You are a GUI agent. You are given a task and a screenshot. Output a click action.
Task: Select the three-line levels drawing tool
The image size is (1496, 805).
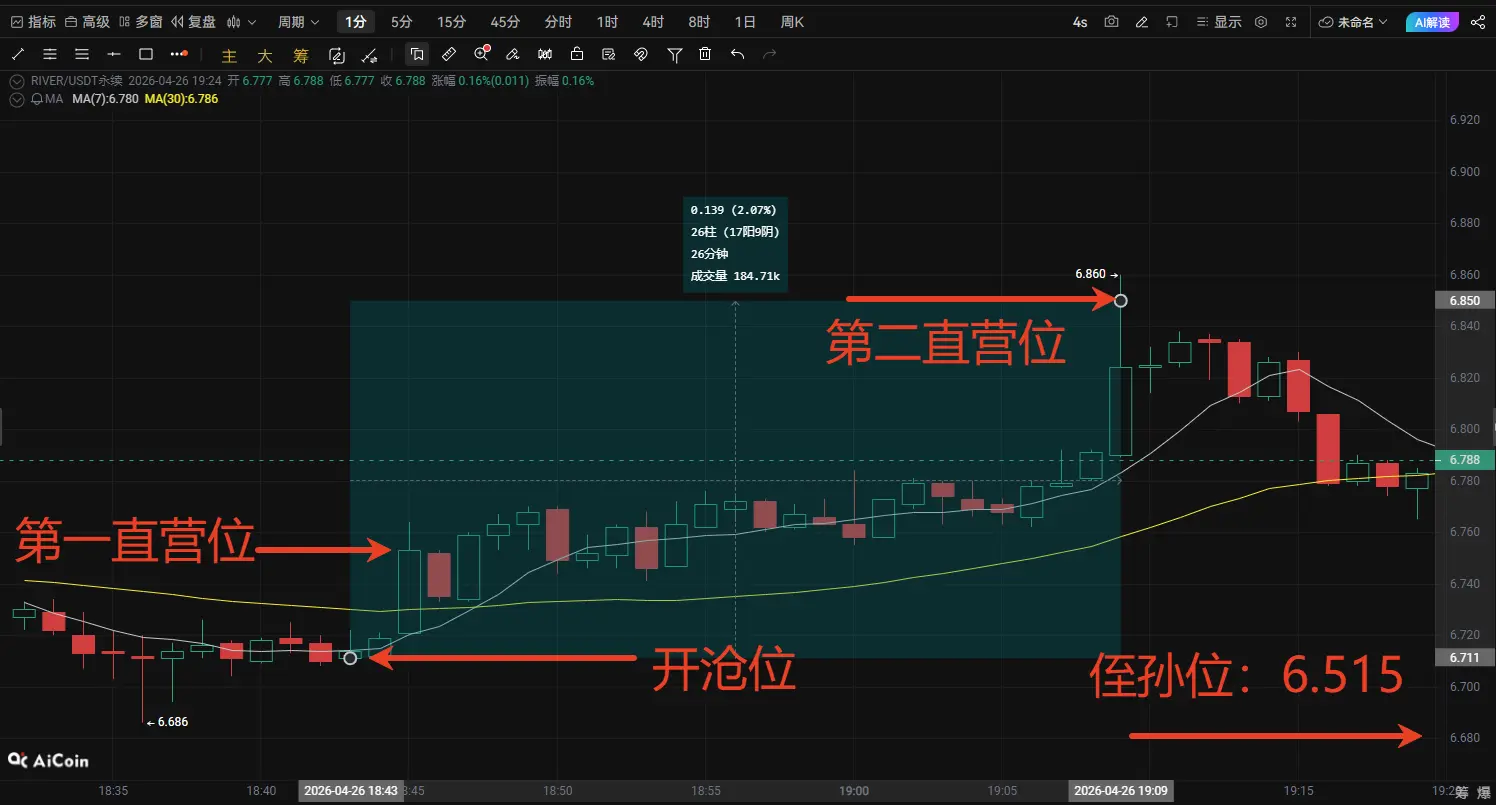pyautogui.click(x=82, y=54)
